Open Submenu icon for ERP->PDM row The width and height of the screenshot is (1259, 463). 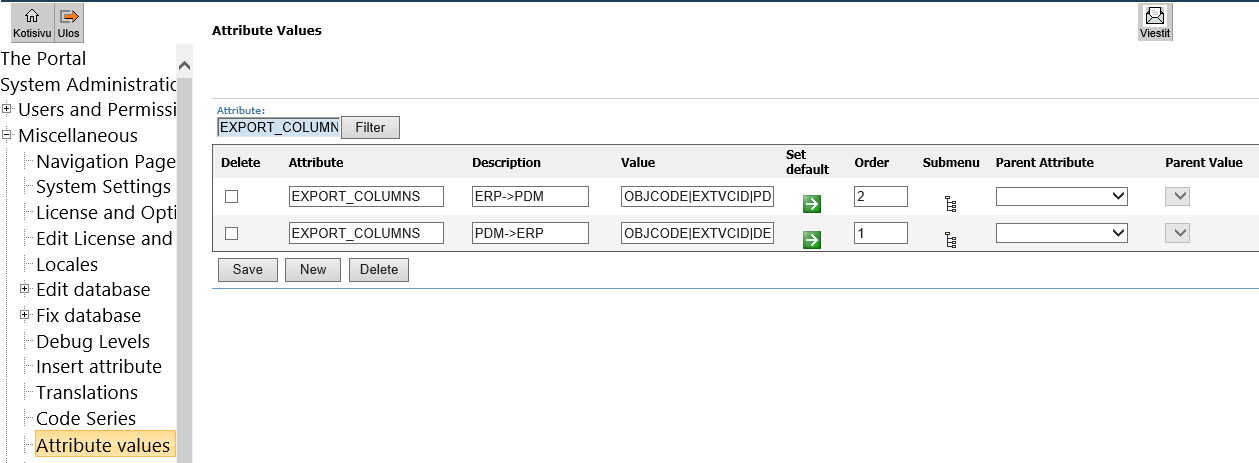click(x=950, y=204)
